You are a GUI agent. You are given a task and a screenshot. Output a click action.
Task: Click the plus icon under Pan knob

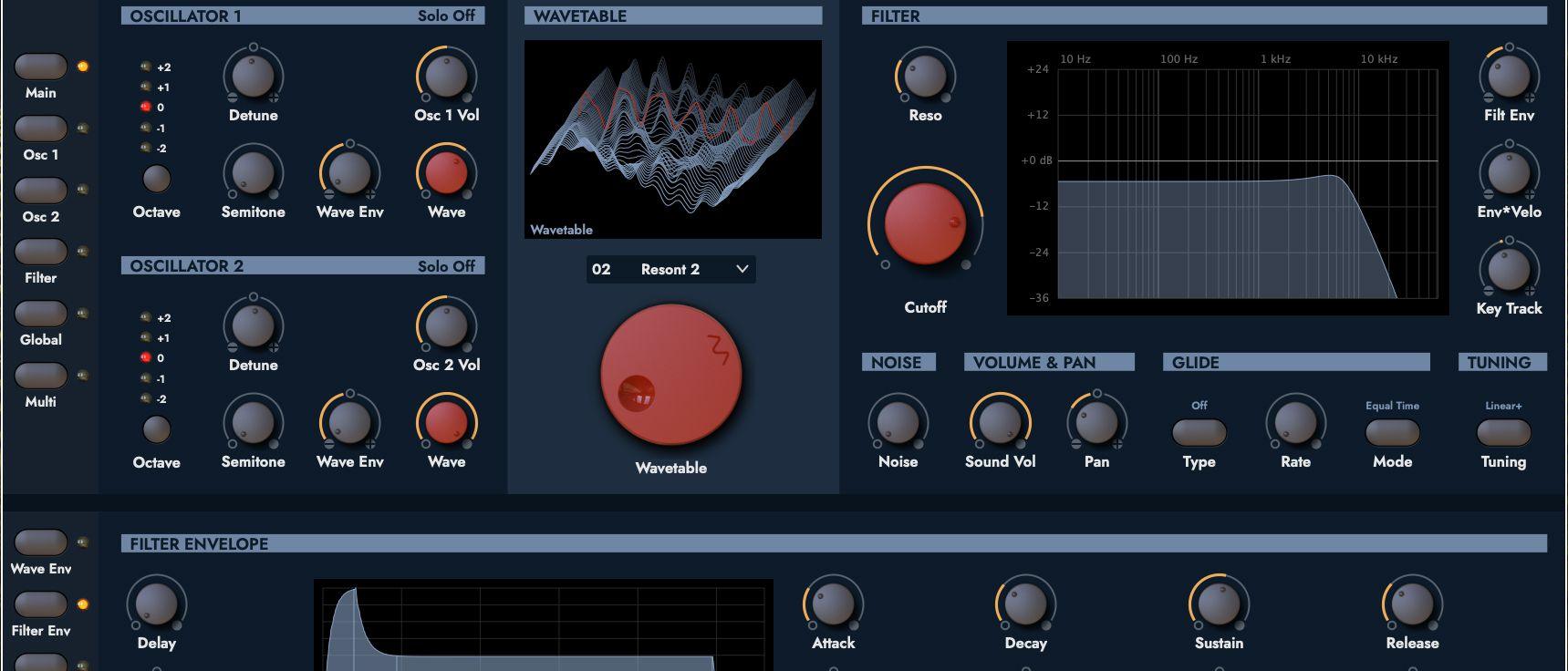click(1117, 444)
